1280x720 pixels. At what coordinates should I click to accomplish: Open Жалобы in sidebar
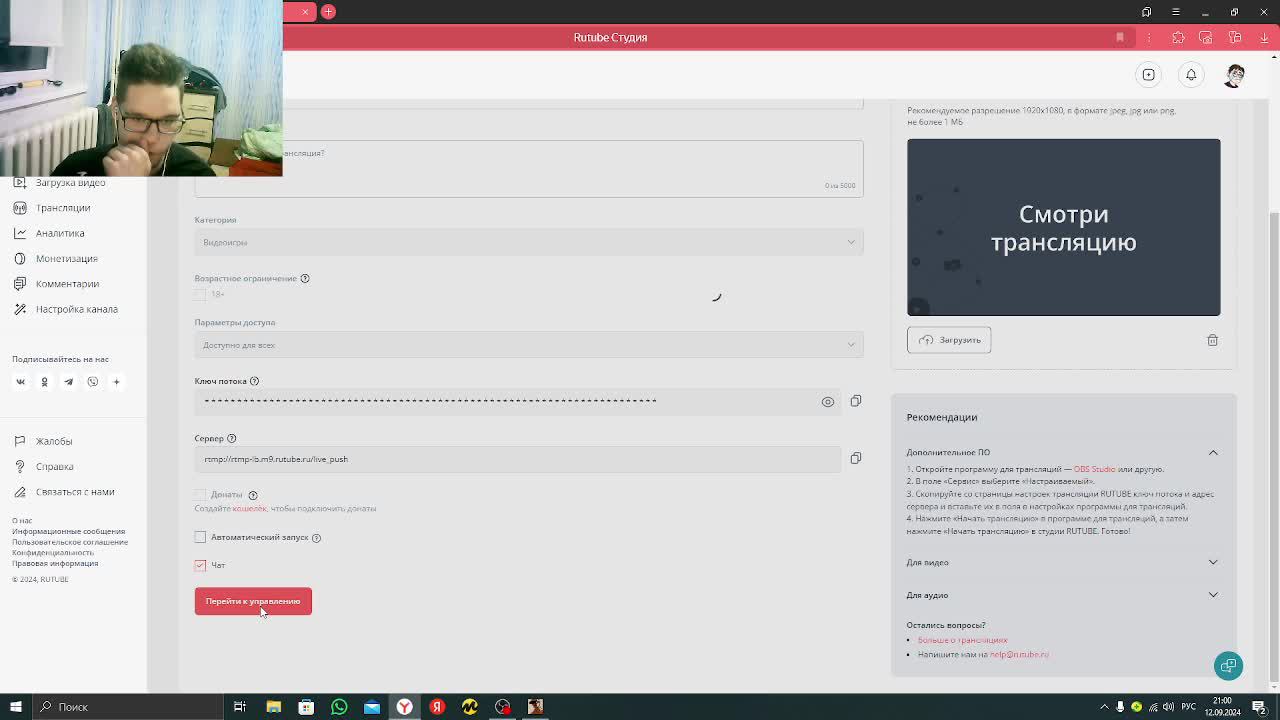click(54, 441)
